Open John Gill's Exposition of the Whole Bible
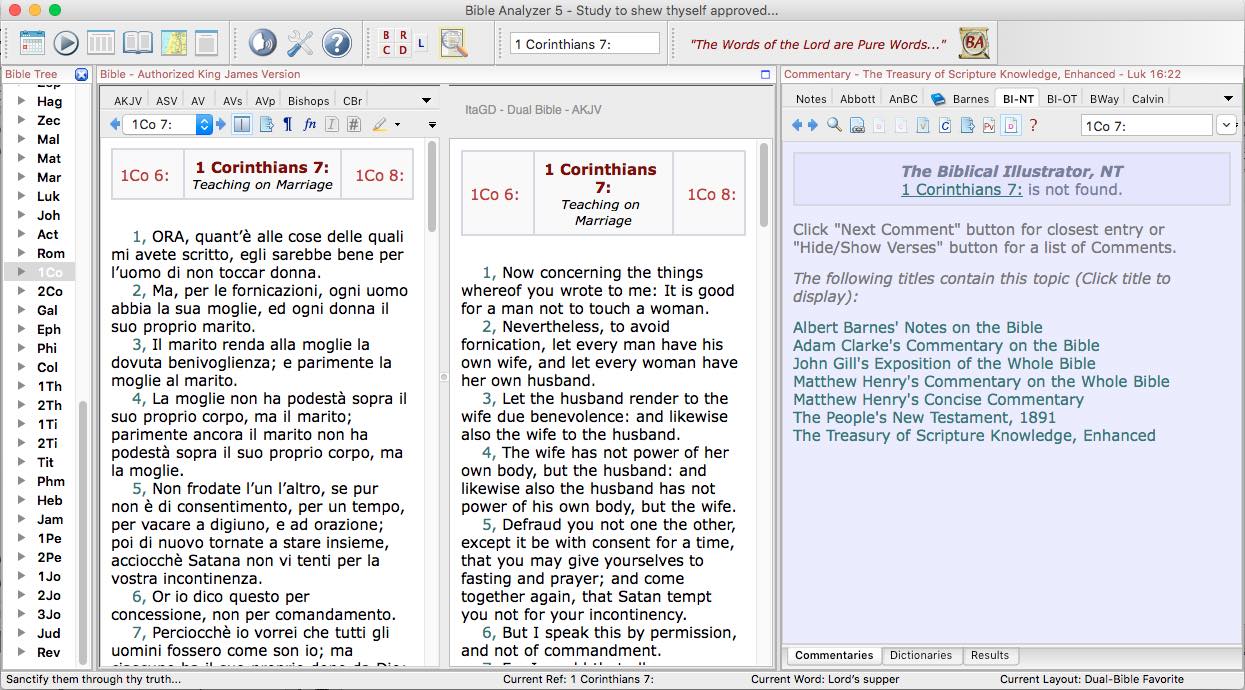The image size is (1245, 690). click(944, 363)
